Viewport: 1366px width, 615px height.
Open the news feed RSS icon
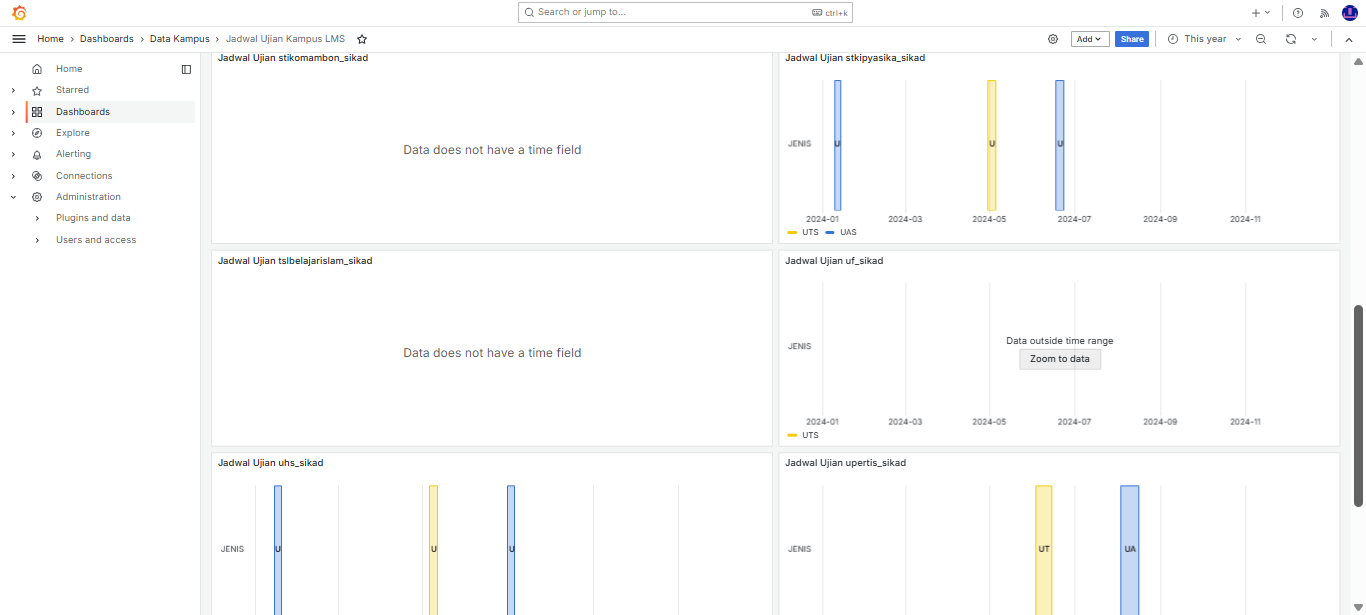click(x=1324, y=13)
